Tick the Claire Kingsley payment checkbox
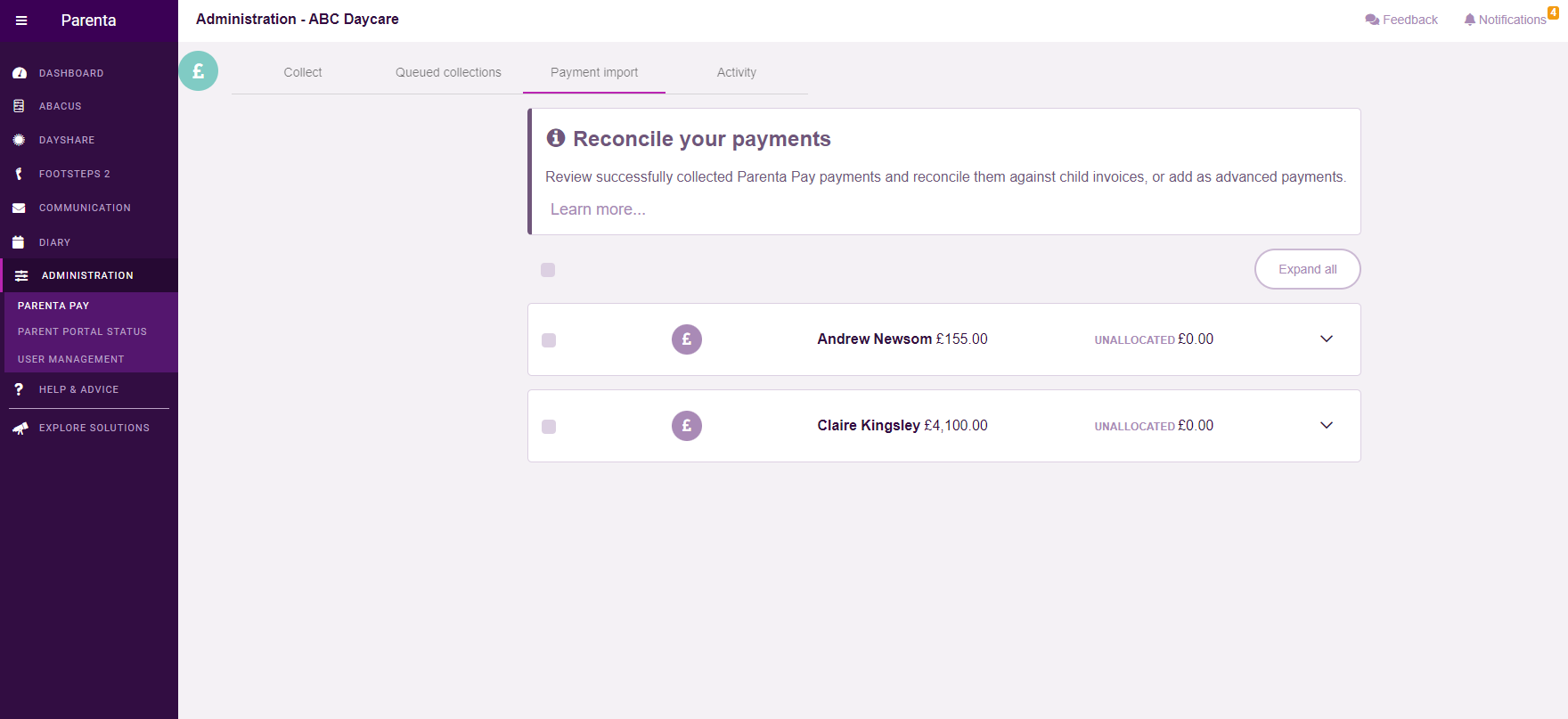Image resolution: width=1568 pixels, height=719 pixels. [x=549, y=427]
